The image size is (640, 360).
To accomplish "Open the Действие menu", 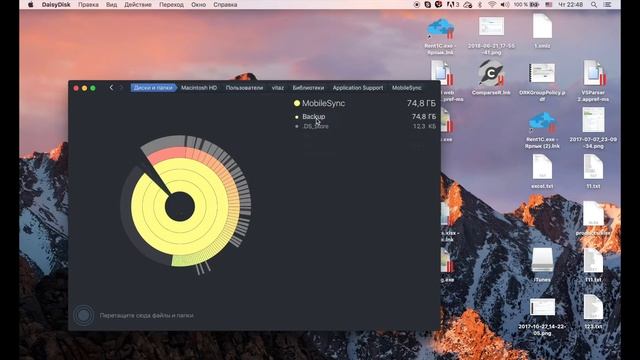I will click(x=138, y=4).
